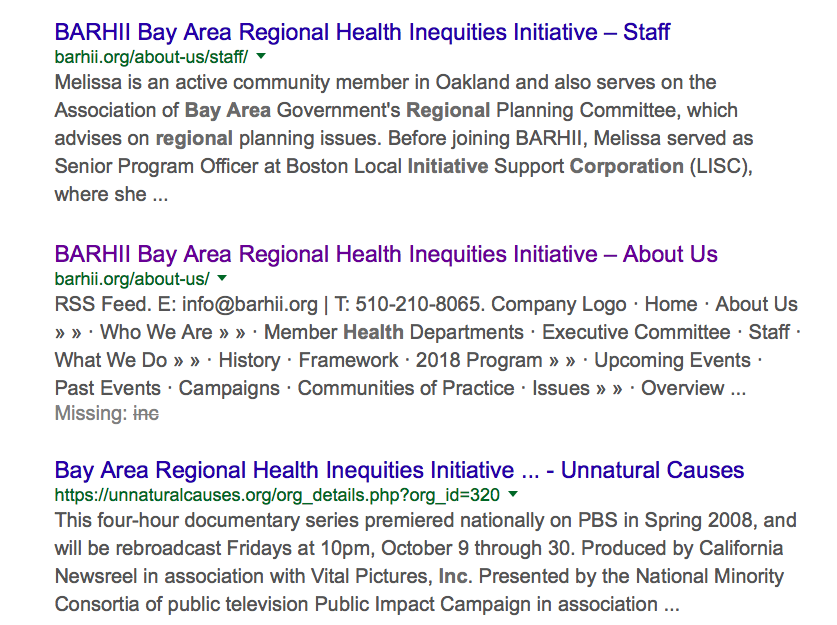Click the struck-through "inc" missing term
Screen dimensions: 837x625
[x=146, y=413]
